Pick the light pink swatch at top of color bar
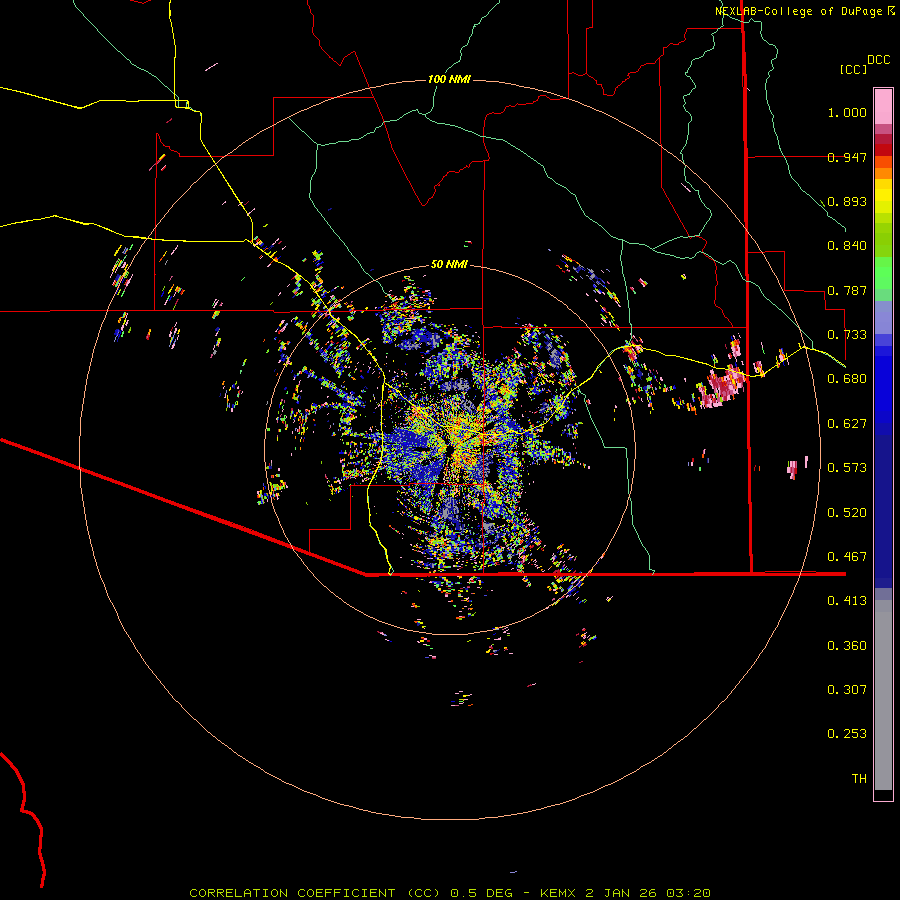 883,106
